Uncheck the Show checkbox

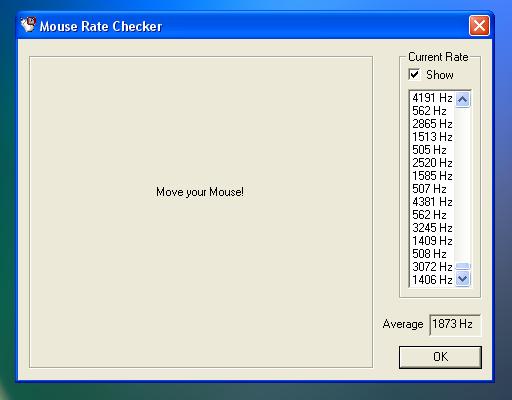tap(414, 74)
